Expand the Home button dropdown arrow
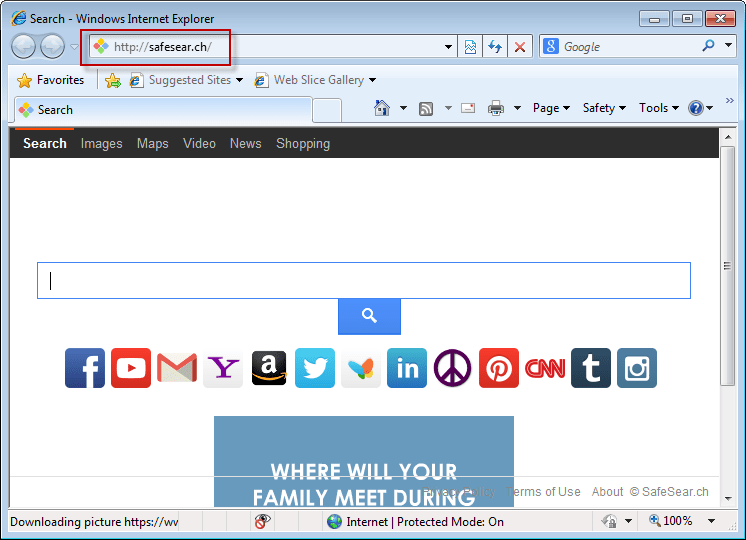 click(x=403, y=108)
